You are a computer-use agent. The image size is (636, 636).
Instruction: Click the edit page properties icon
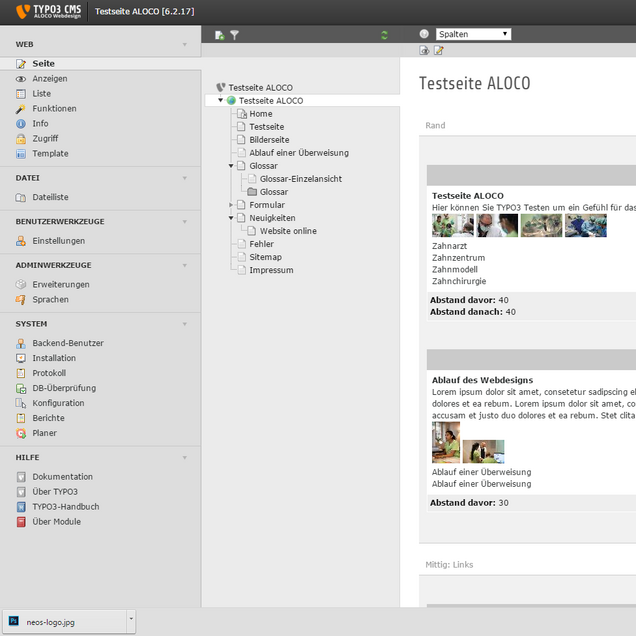438,50
